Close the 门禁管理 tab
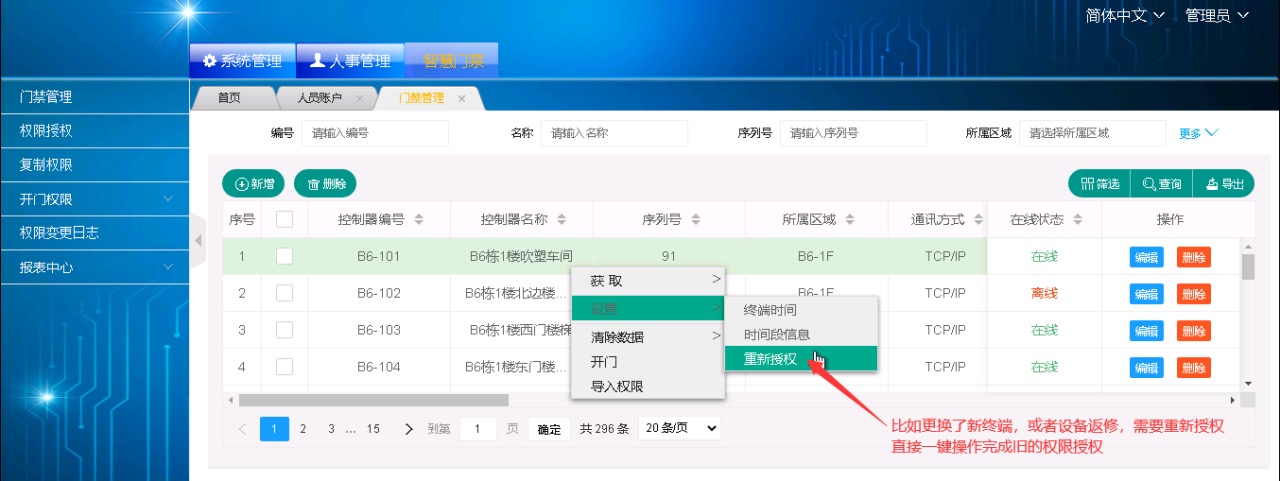 click(x=461, y=98)
